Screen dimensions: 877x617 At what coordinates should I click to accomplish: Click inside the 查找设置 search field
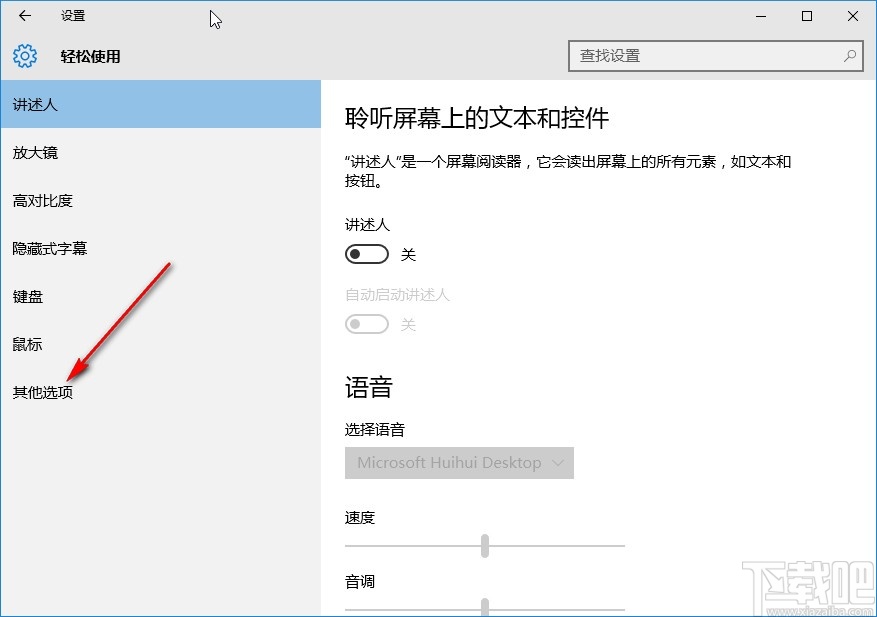pos(700,56)
